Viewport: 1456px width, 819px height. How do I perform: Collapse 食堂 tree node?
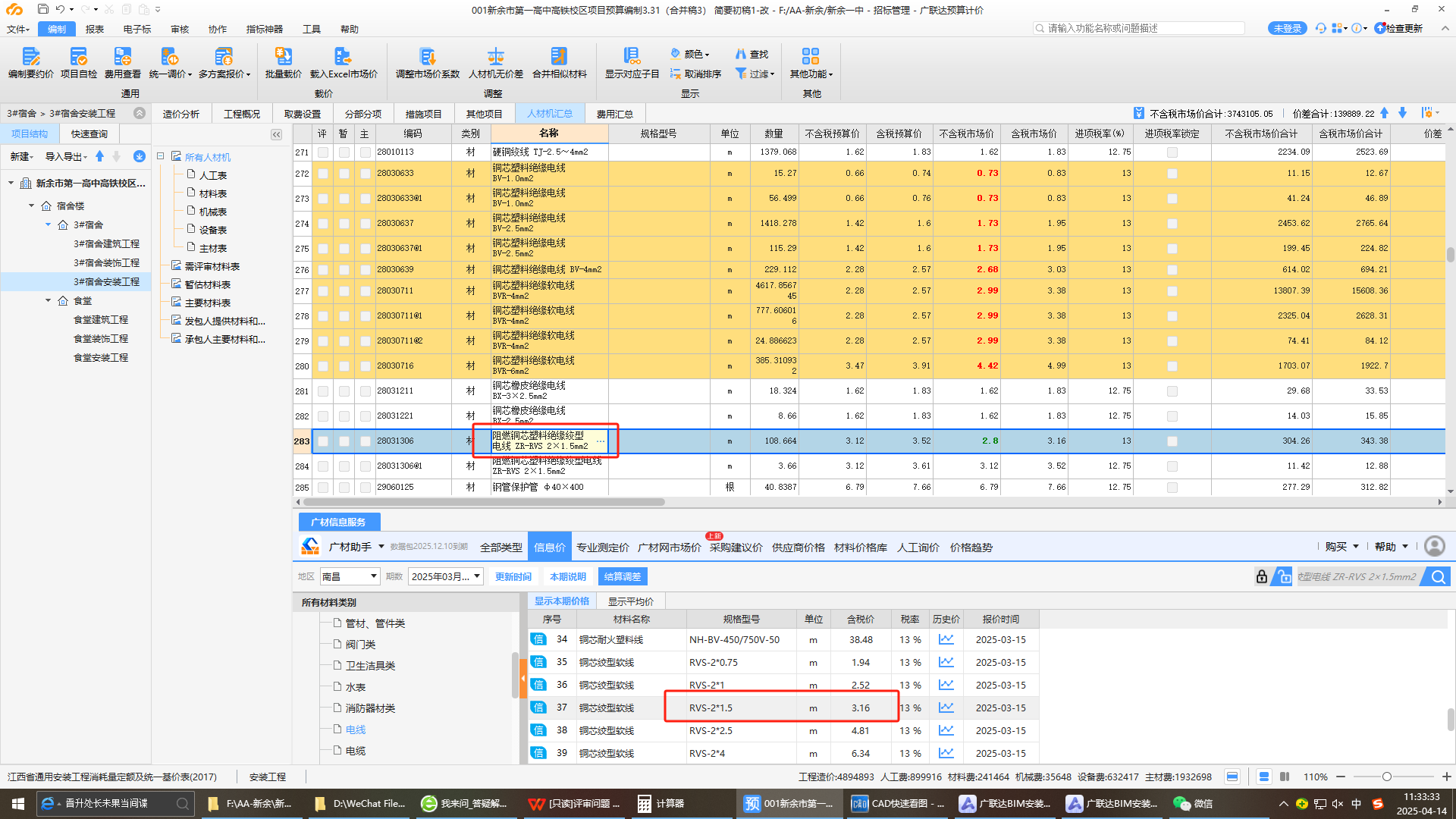click(48, 300)
